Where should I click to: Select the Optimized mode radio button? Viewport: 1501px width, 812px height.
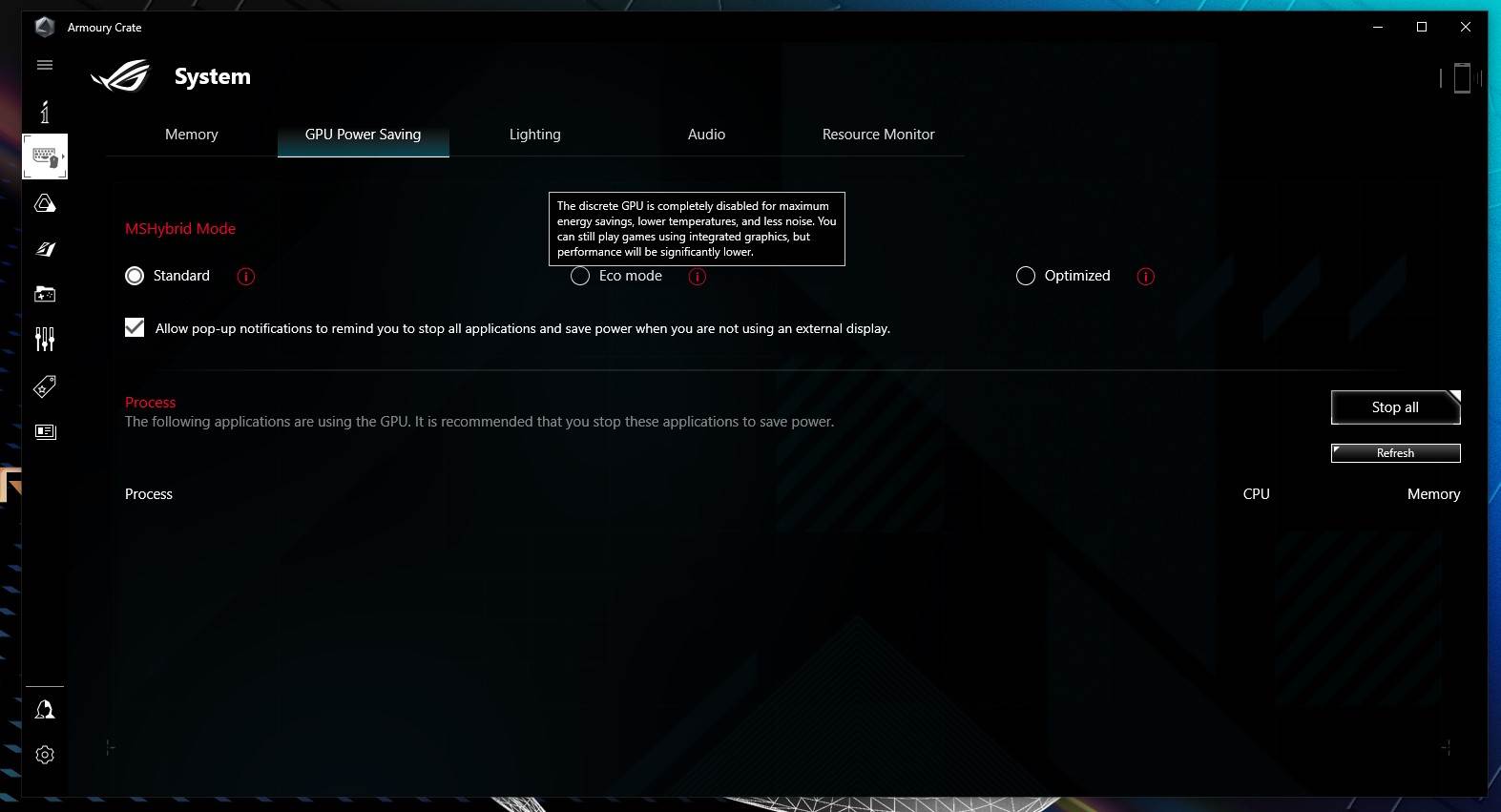[x=1026, y=276]
